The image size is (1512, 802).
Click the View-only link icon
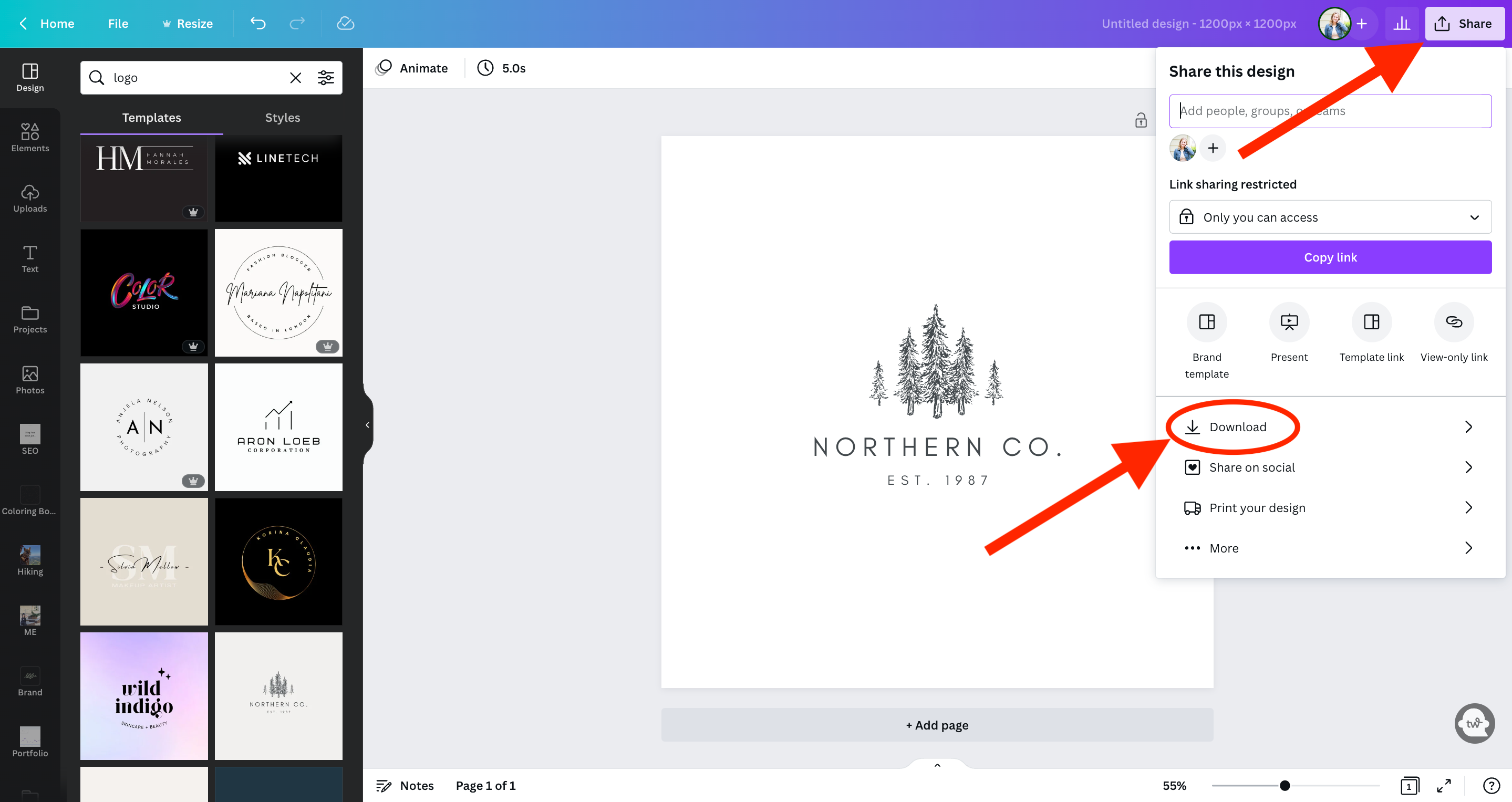pos(1453,322)
